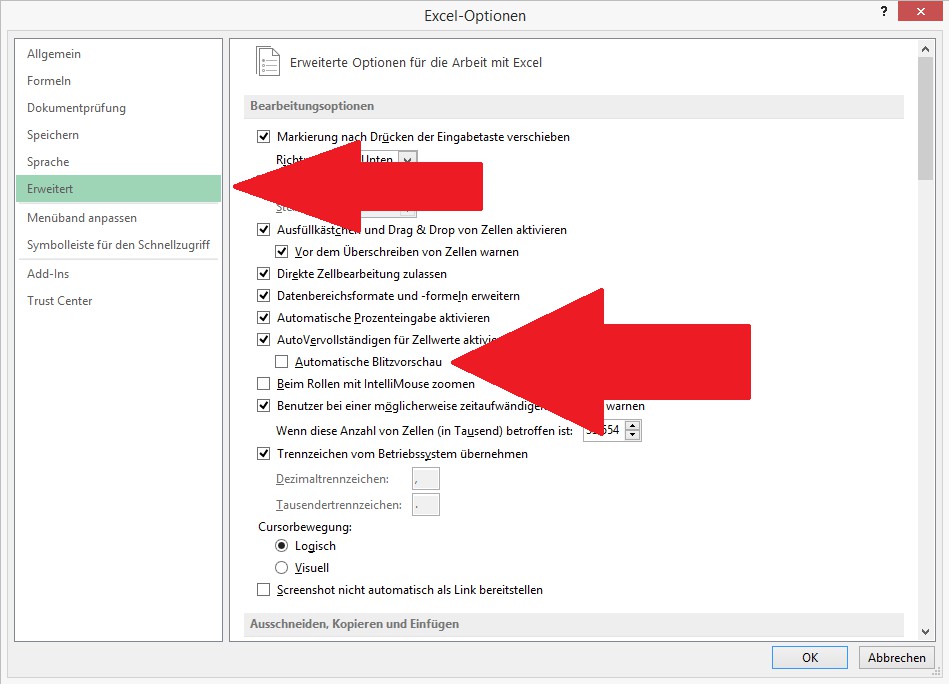Toggle Beim Rollen mit IntelliMouse zoomen

[x=264, y=384]
